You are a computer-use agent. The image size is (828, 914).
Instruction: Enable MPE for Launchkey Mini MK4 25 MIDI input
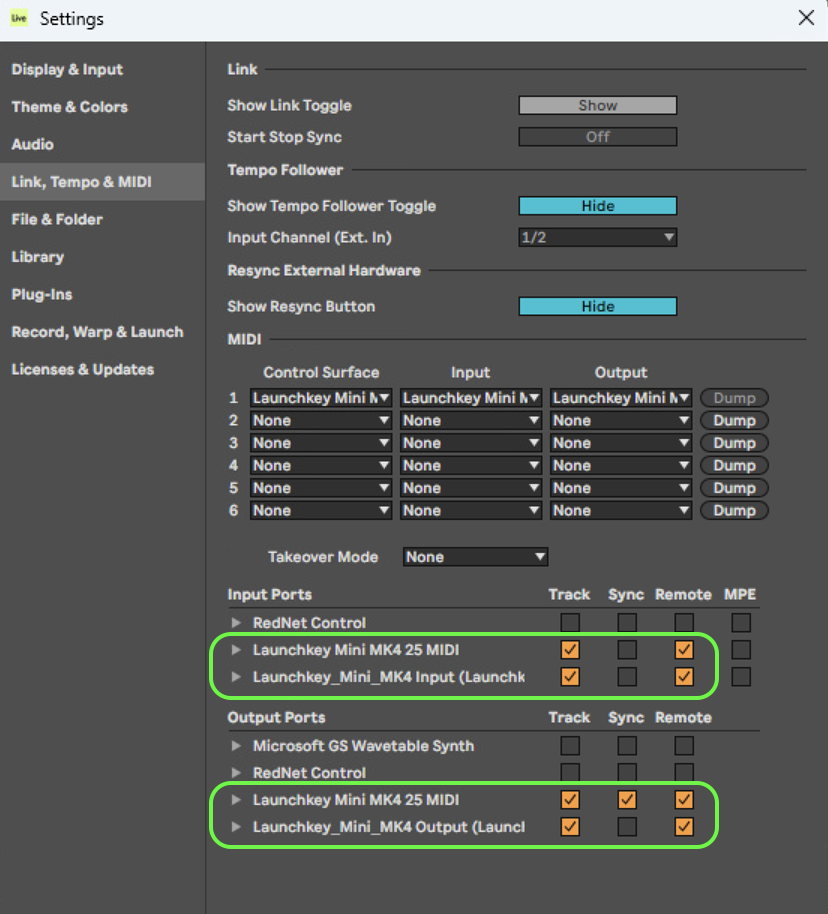[741, 649]
